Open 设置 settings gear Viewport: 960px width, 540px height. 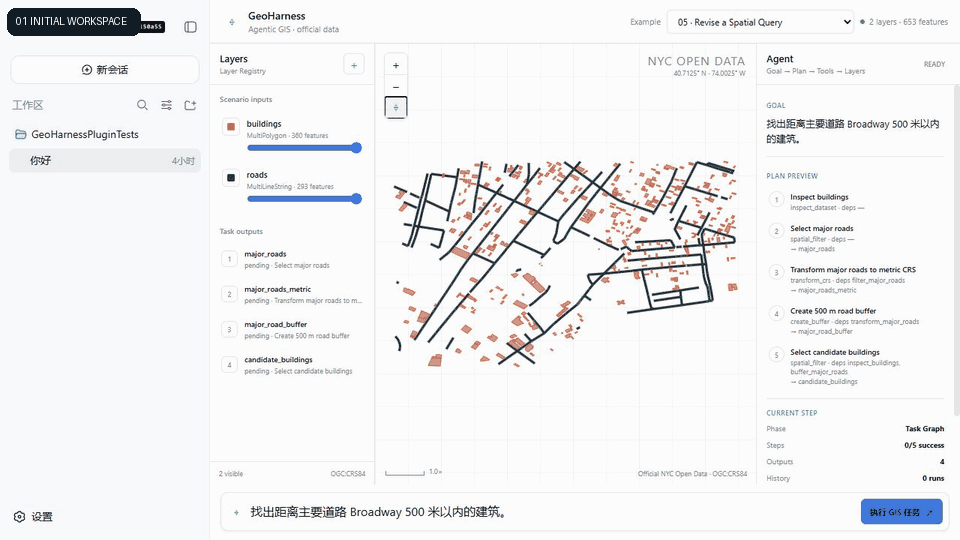(x=33, y=517)
